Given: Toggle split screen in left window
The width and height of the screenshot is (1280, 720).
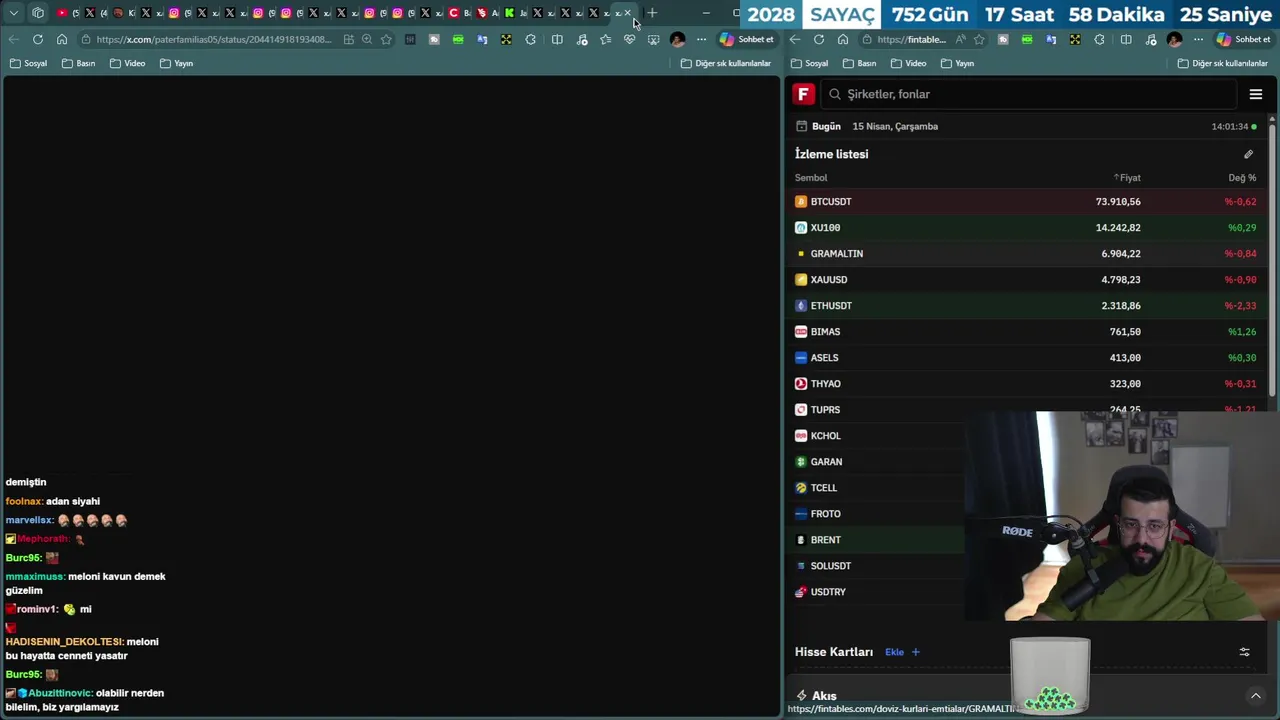Looking at the screenshot, I should (x=557, y=39).
